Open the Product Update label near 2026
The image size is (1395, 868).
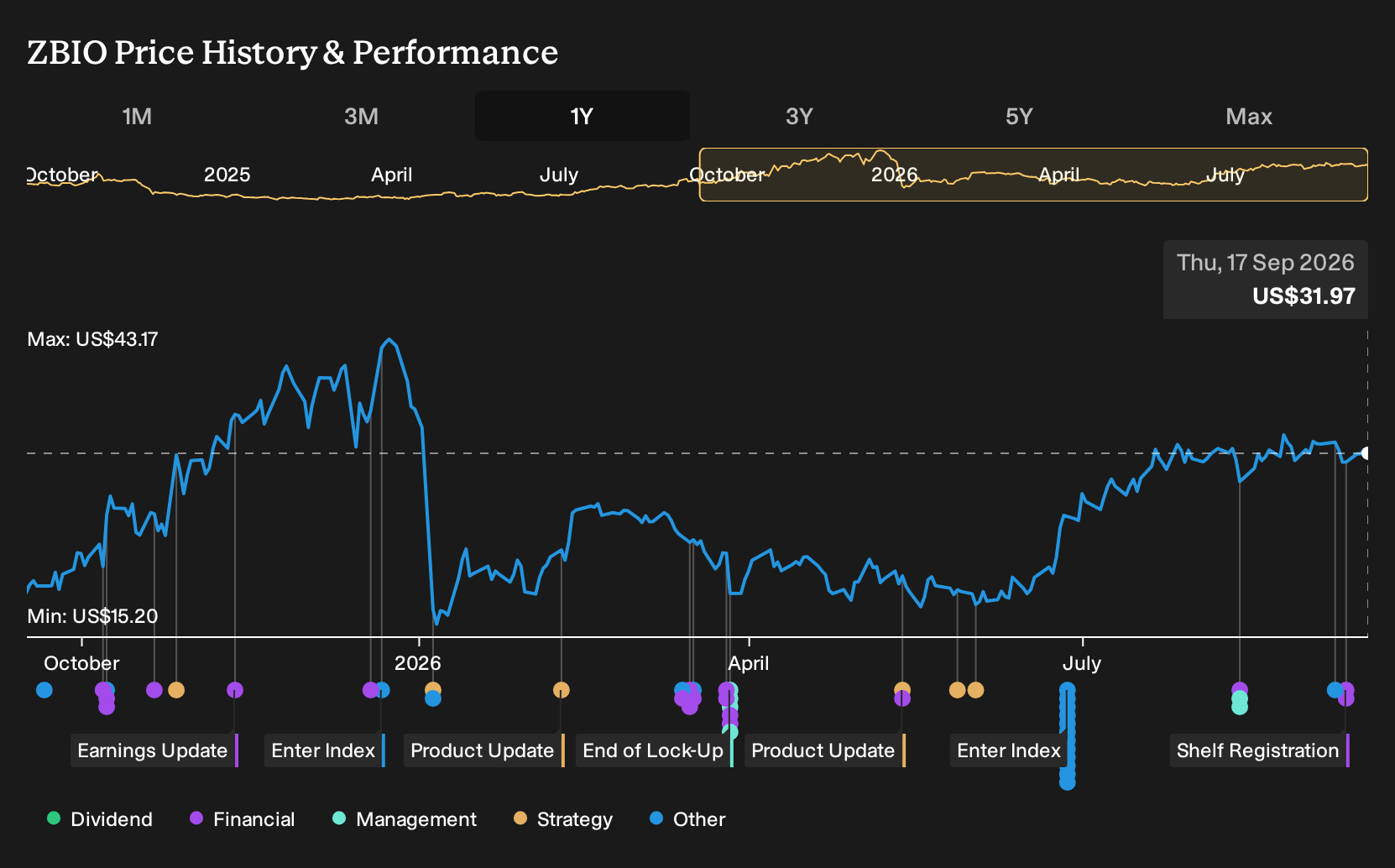[483, 750]
